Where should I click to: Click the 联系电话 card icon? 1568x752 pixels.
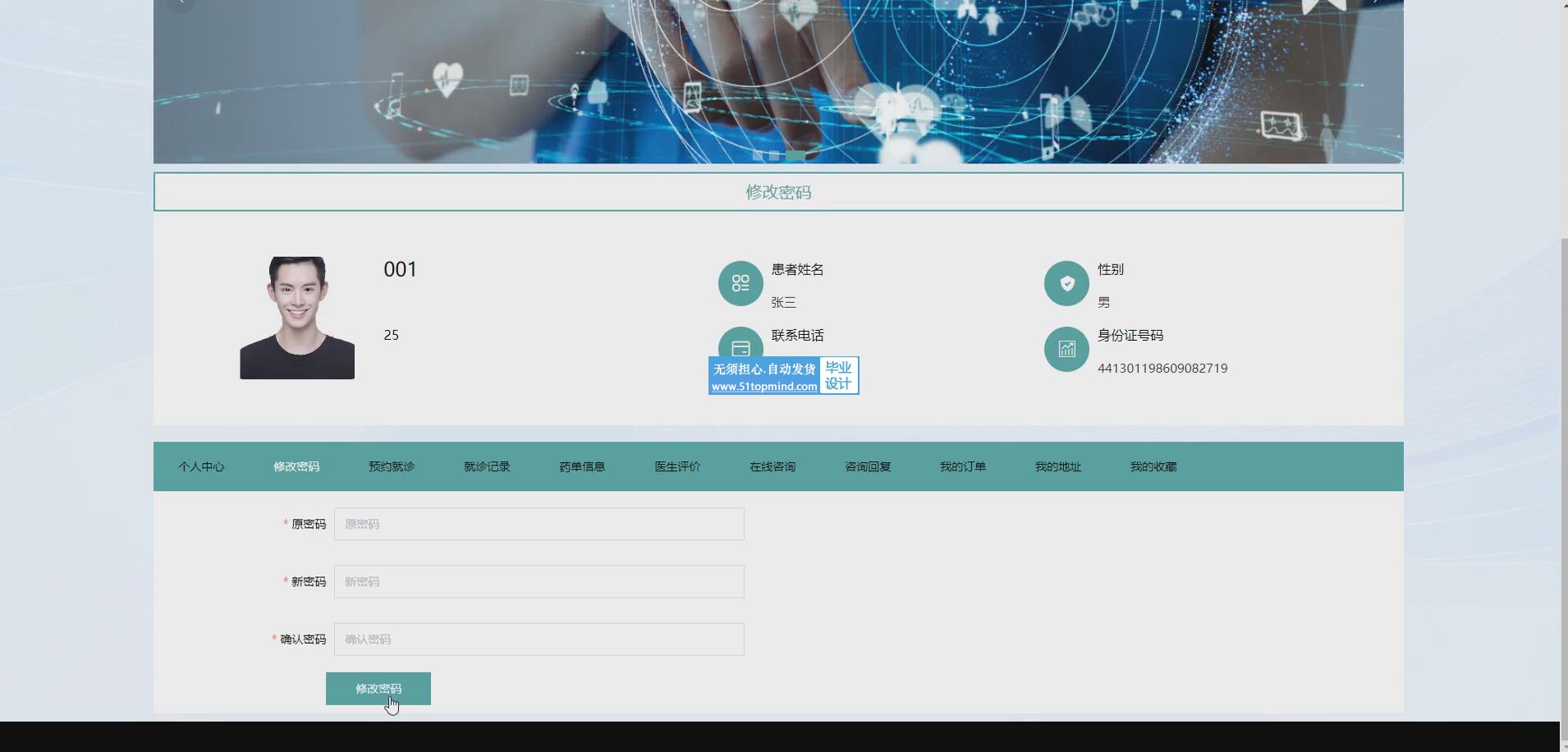[740, 343]
